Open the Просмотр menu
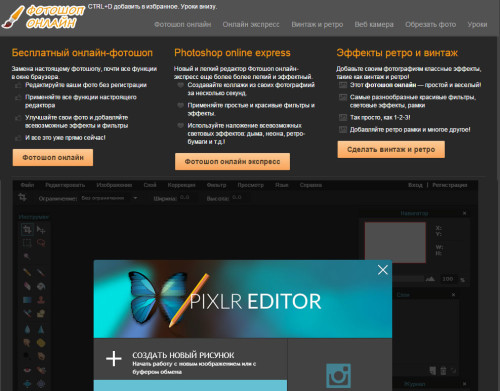 coord(251,185)
